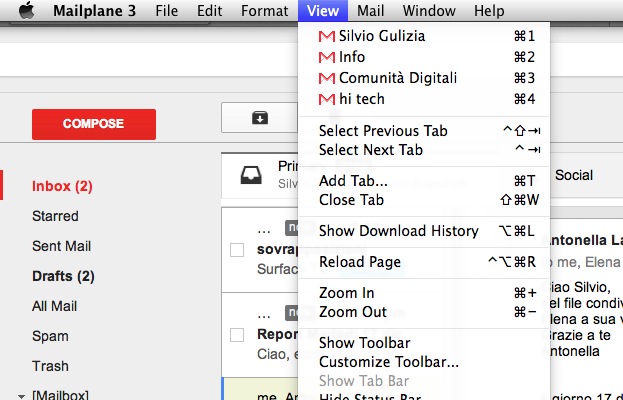Open Drafts (2) folder
Viewport: 623px width, 400px height.
click(x=63, y=276)
